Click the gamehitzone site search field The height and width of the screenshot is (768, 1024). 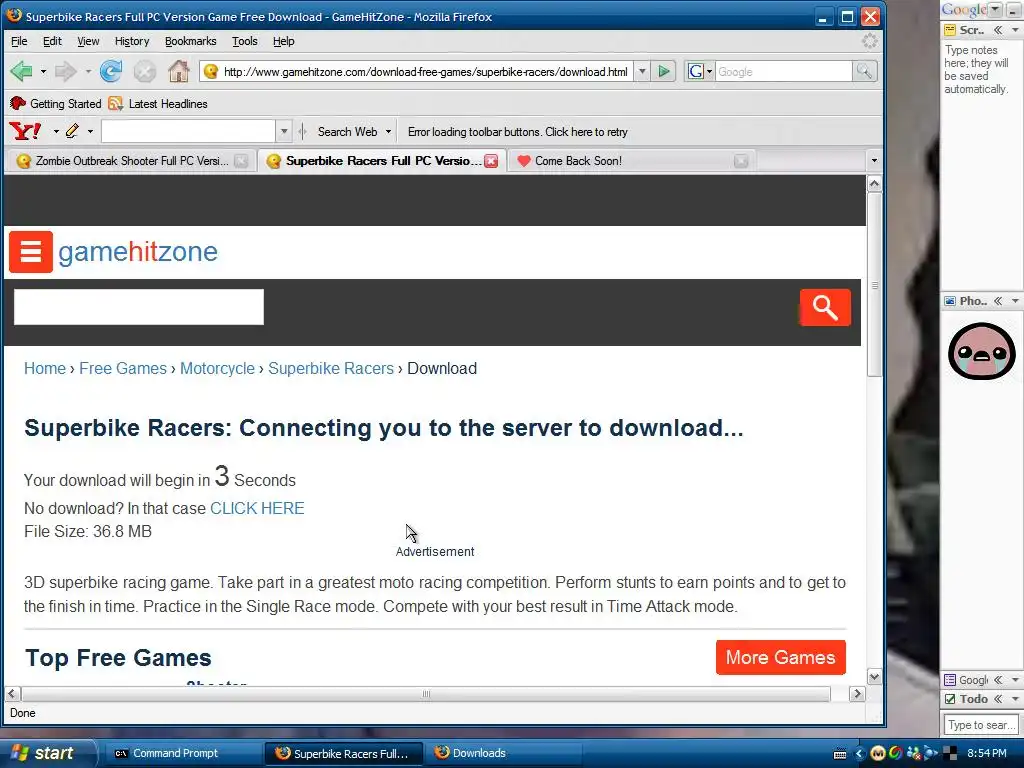click(x=138, y=307)
